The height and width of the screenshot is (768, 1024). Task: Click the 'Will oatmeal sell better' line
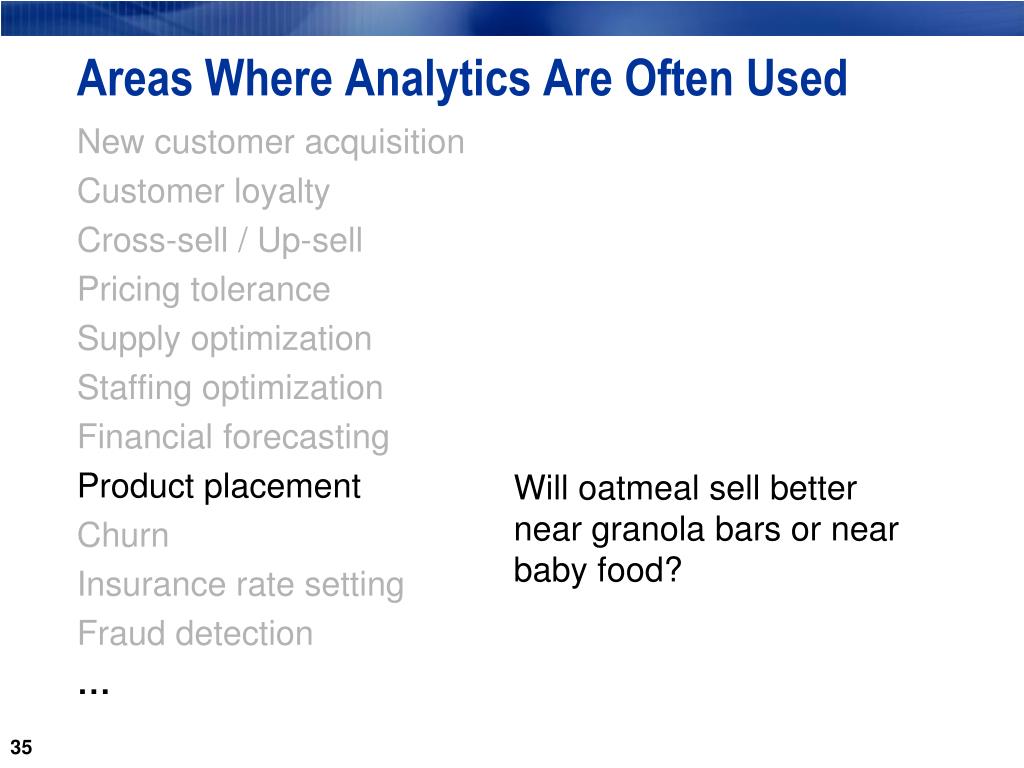coord(685,488)
